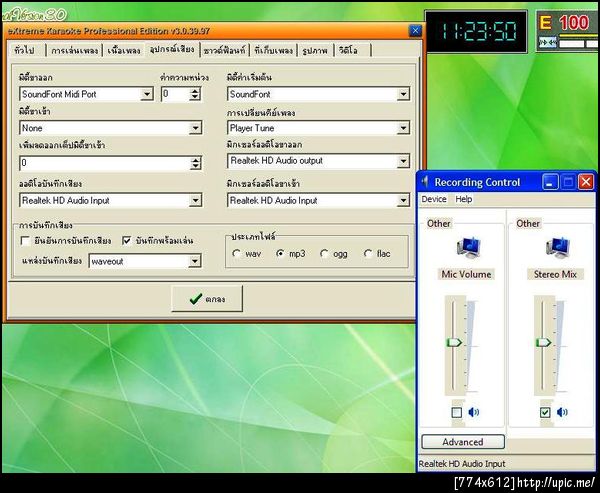Click the ตกลง confirm button
600x493 pixels.
[x=207, y=299]
